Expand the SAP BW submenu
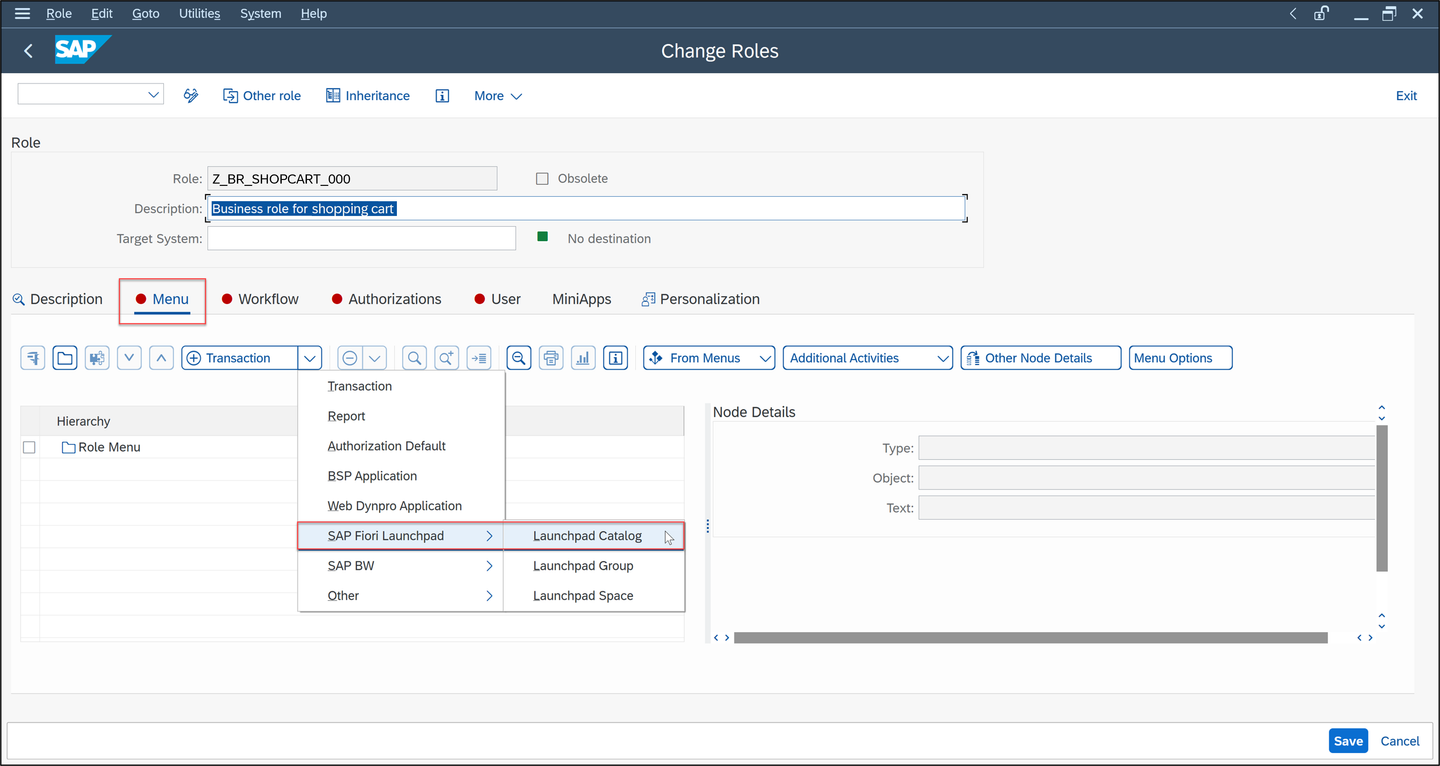This screenshot has width=1440, height=766. tap(401, 566)
